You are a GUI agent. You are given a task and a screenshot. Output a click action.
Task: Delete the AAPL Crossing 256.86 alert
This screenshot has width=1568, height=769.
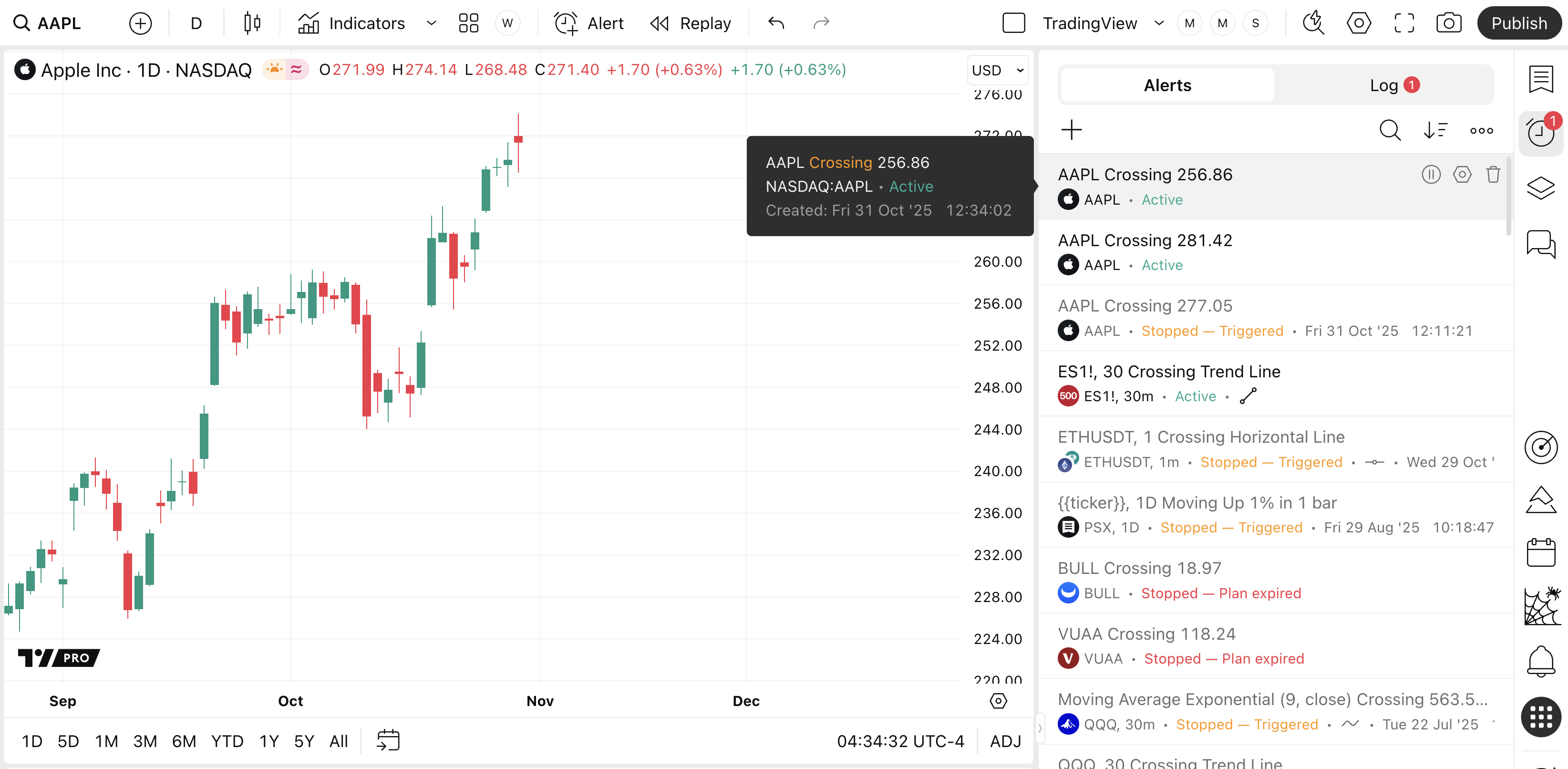[1493, 175]
